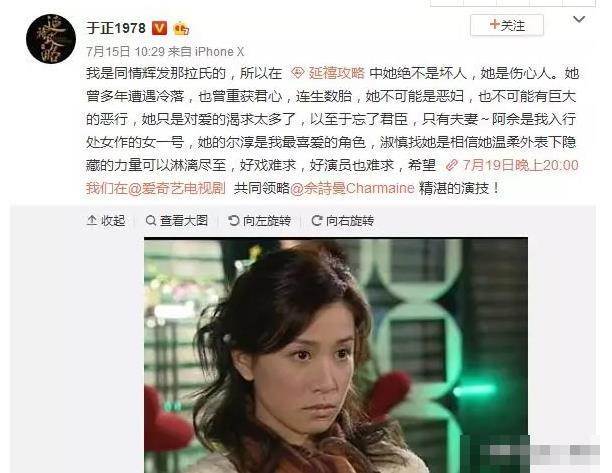Open the @爱奇艺电视剧 mention

177,188
